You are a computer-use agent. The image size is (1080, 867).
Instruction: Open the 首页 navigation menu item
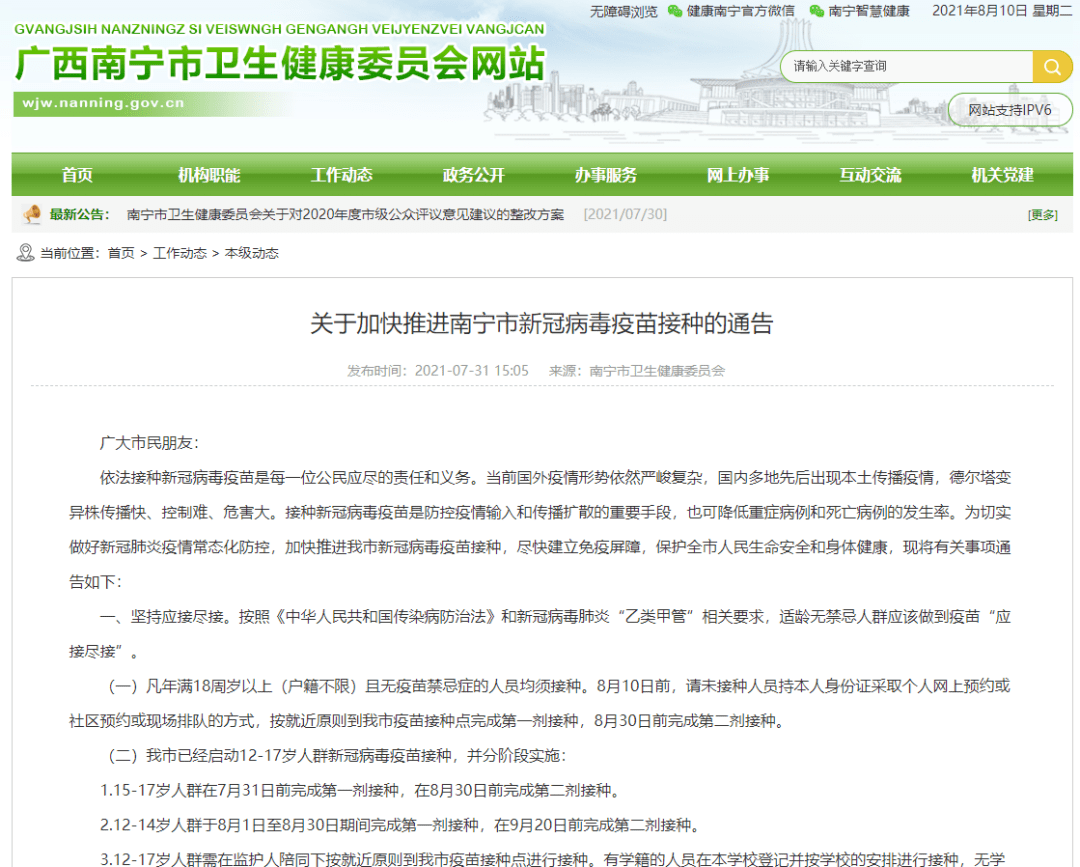click(77, 175)
